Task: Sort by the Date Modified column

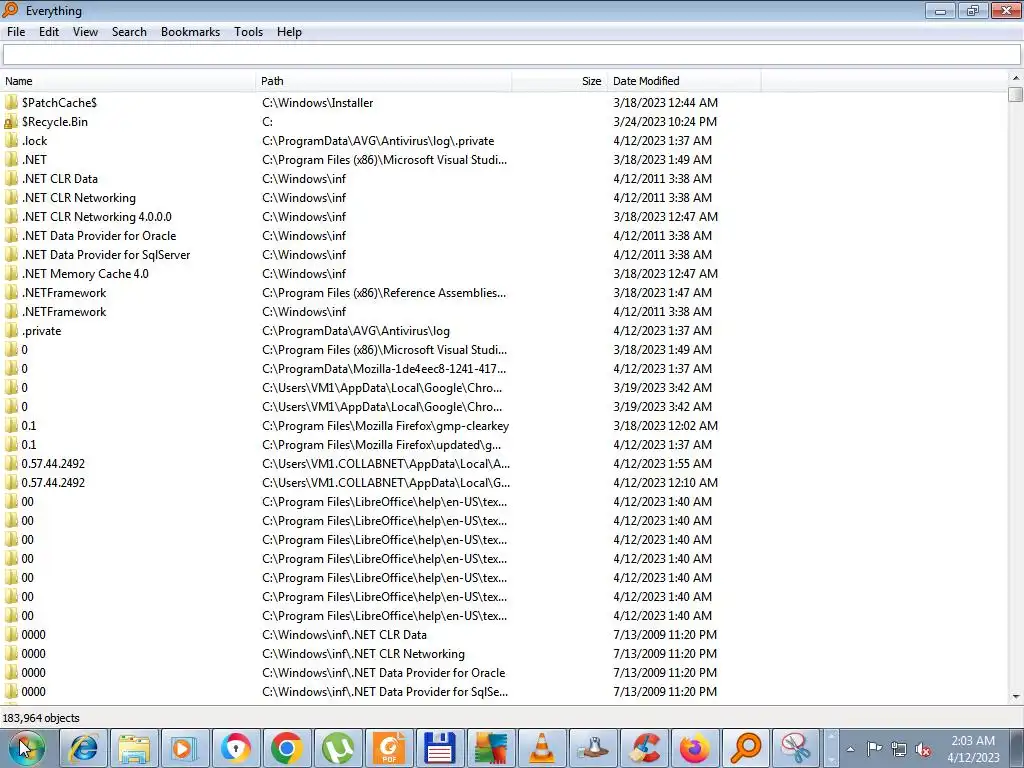Action: pos(684,81)
